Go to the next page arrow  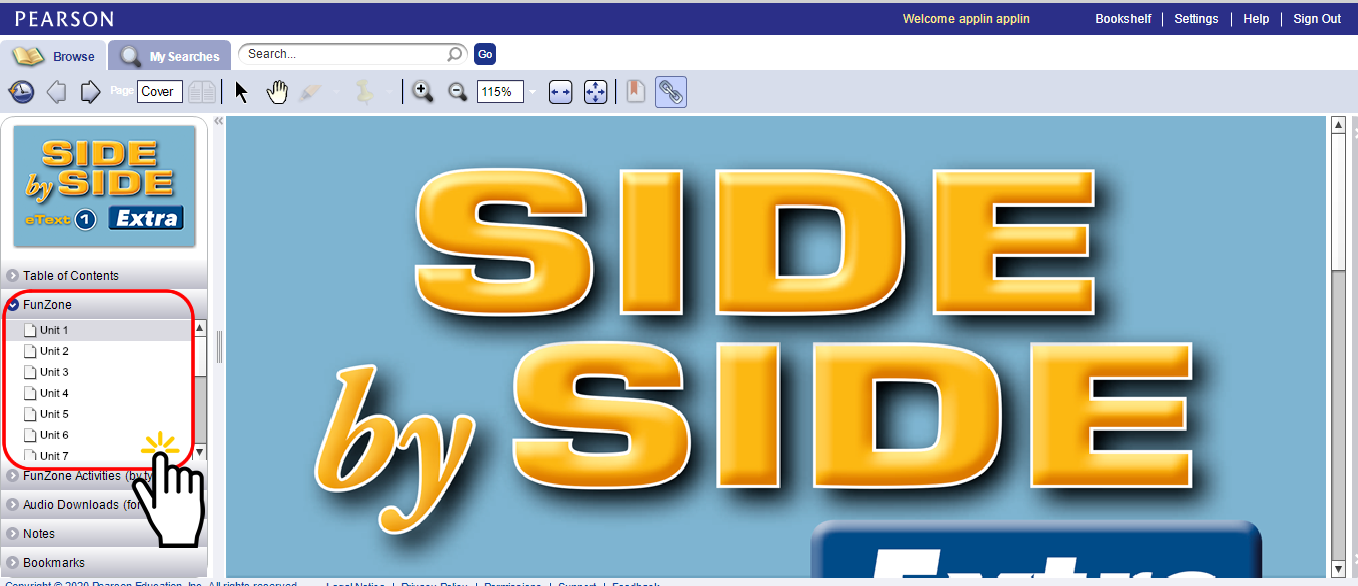pos(90,92)
